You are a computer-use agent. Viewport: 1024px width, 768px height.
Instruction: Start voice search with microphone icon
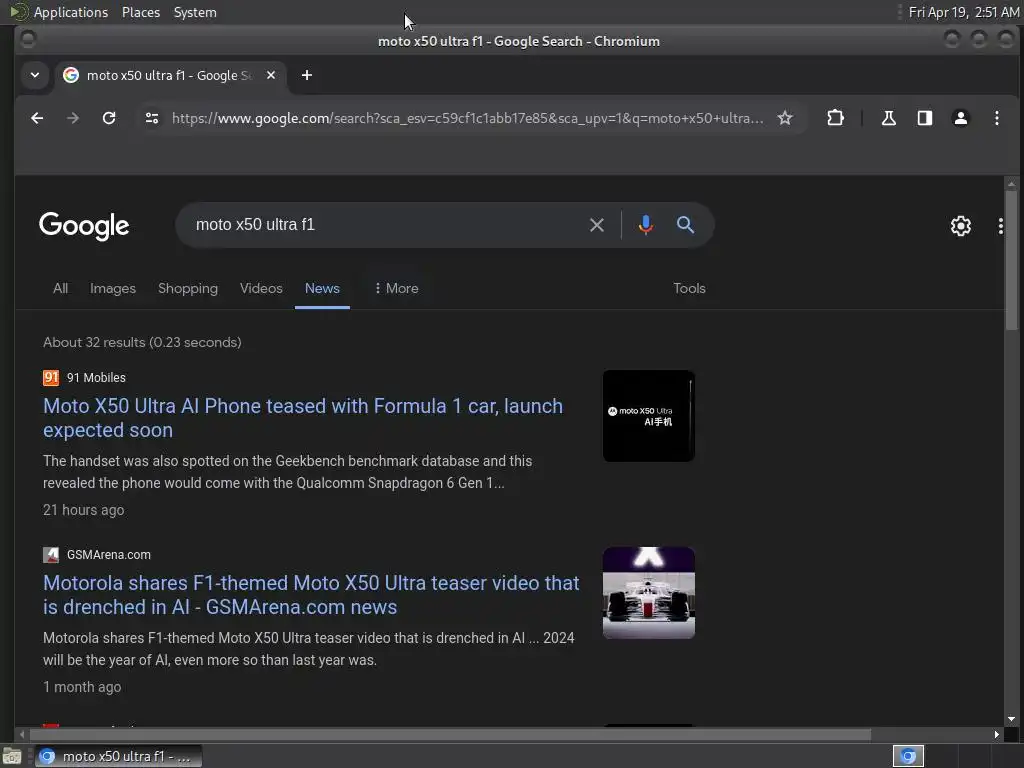tap(645, 225)
